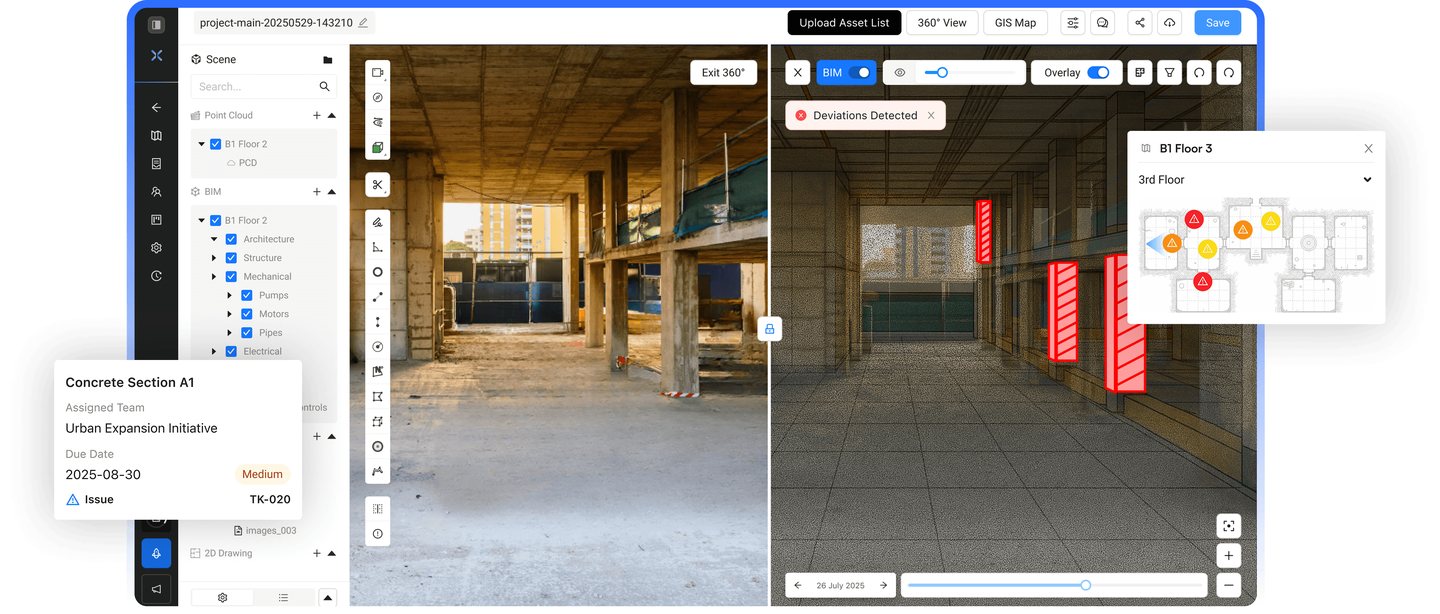Click the GIS Map button

(1015, 22)
